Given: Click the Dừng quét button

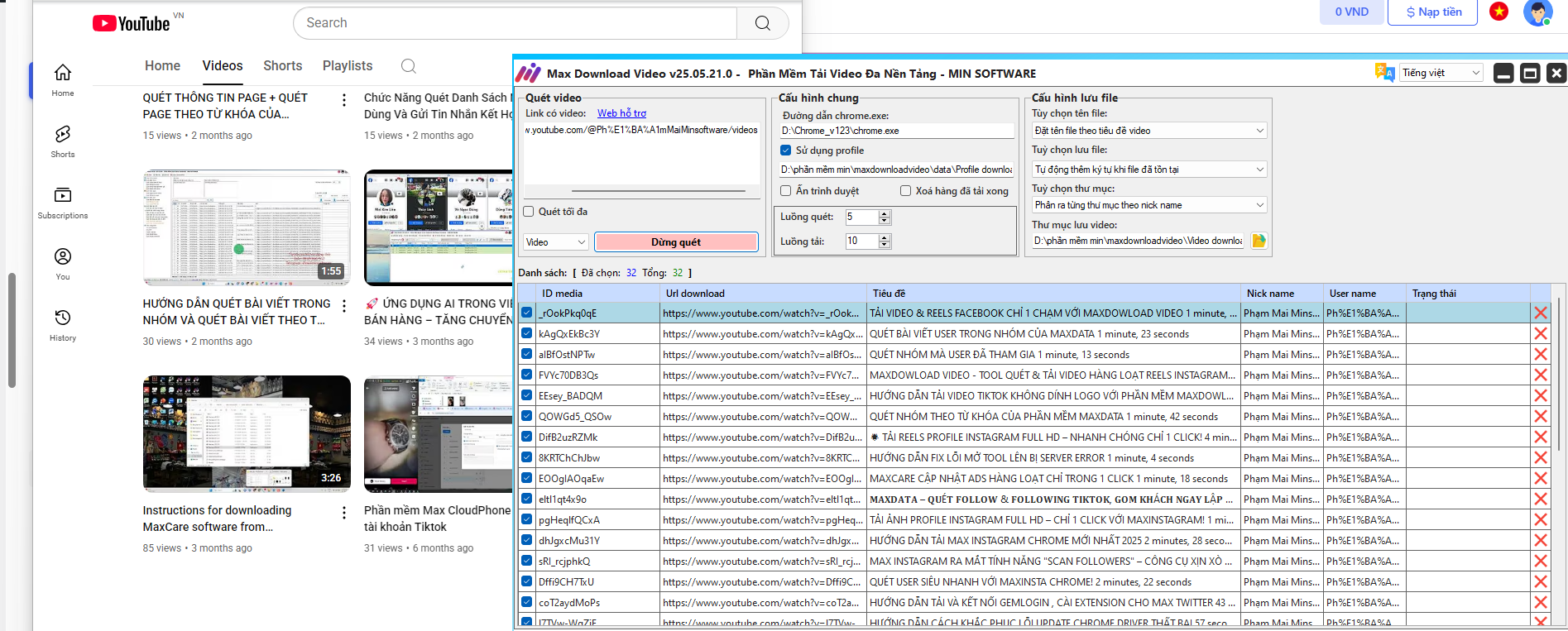Looking at the screenshot, I should (x=675, y=242).
